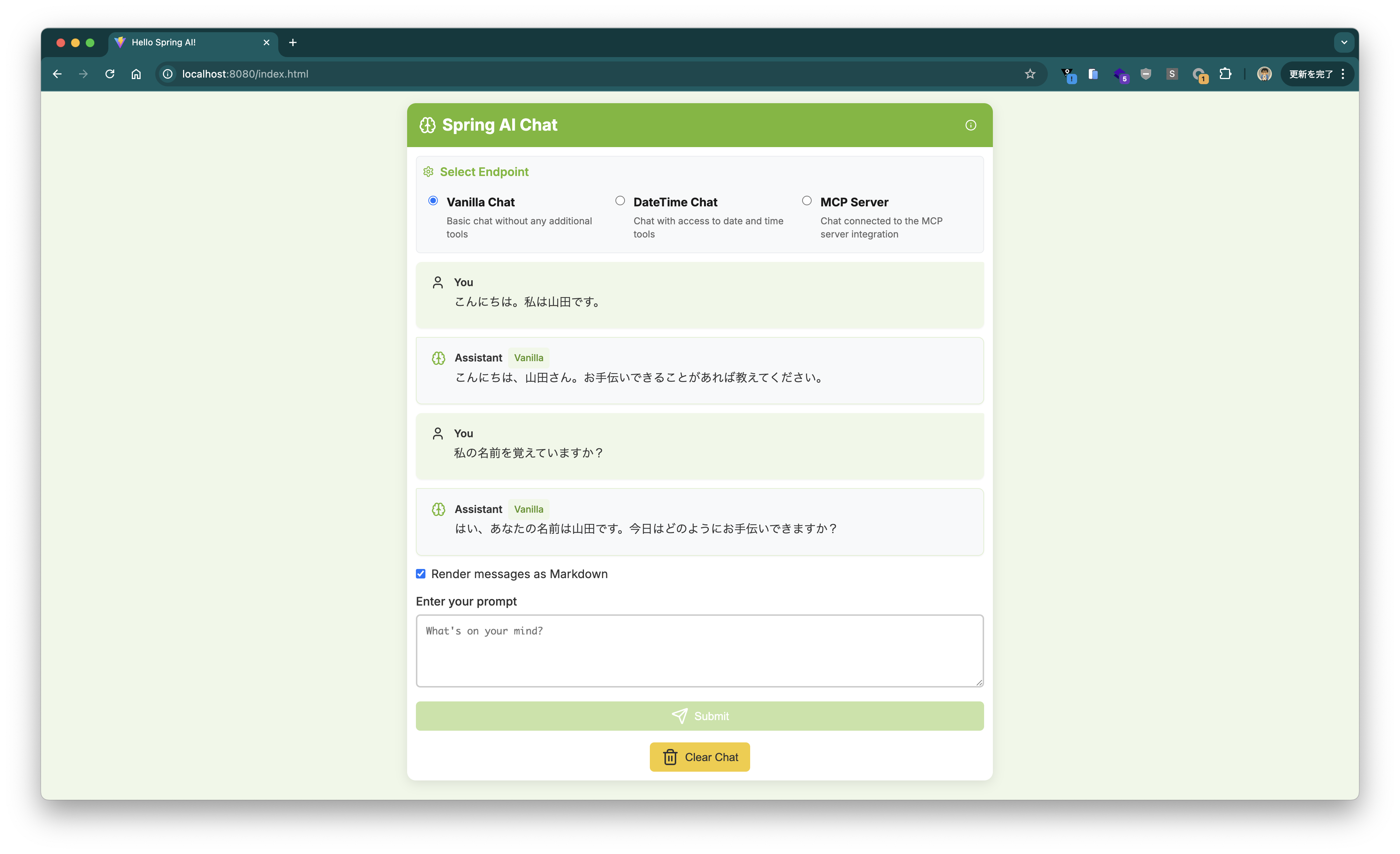View site information for localhost
The height and width of the screenshot is (854, 1400).
(x=168, y=74)
